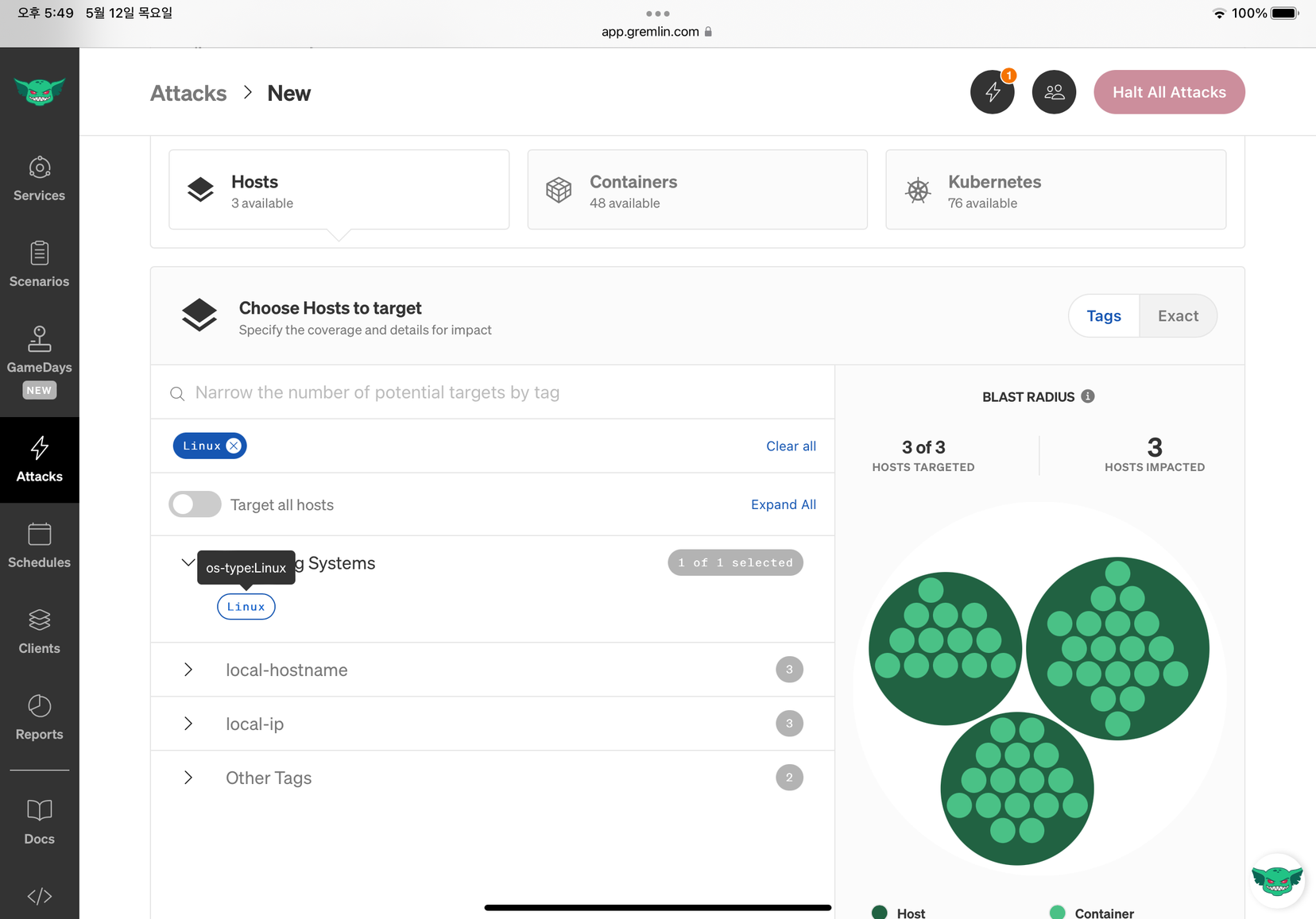The height and width of the screenshot is (919, 1316).
Task: Open Services in the sidebar
Action: pos(39,179)
